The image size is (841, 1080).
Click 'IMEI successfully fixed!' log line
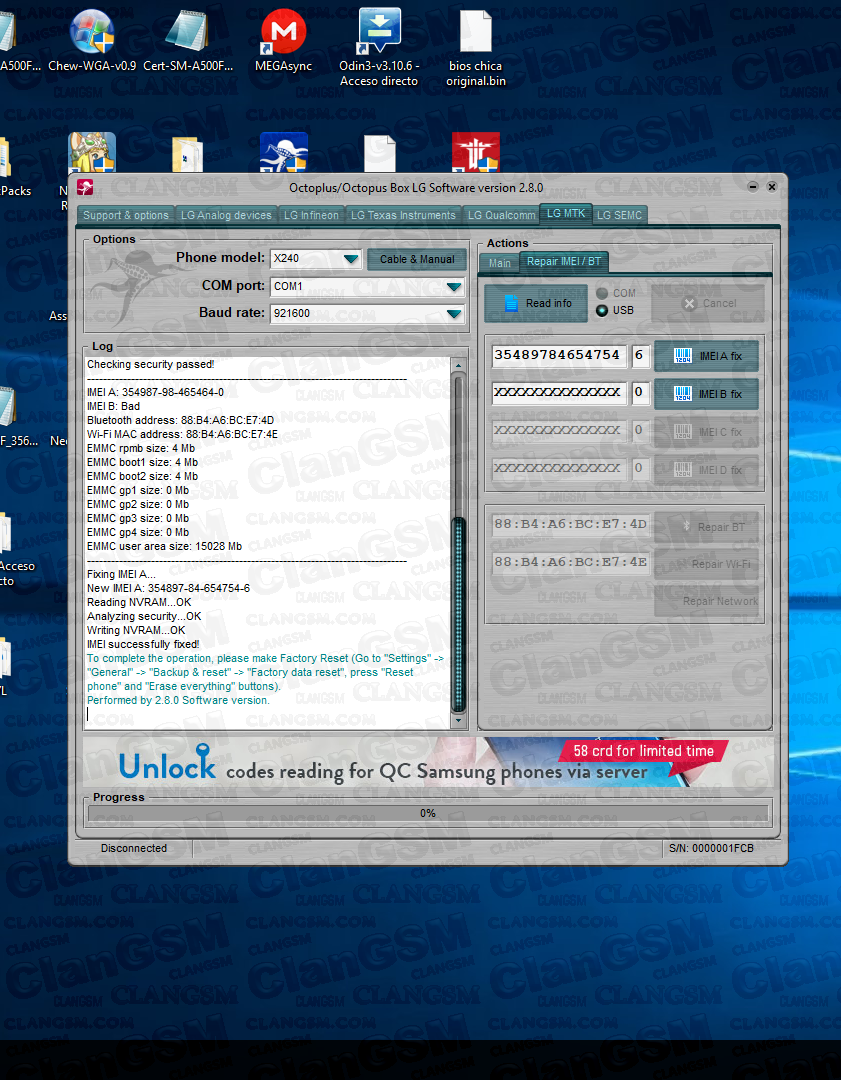click(x=143, y=644)
